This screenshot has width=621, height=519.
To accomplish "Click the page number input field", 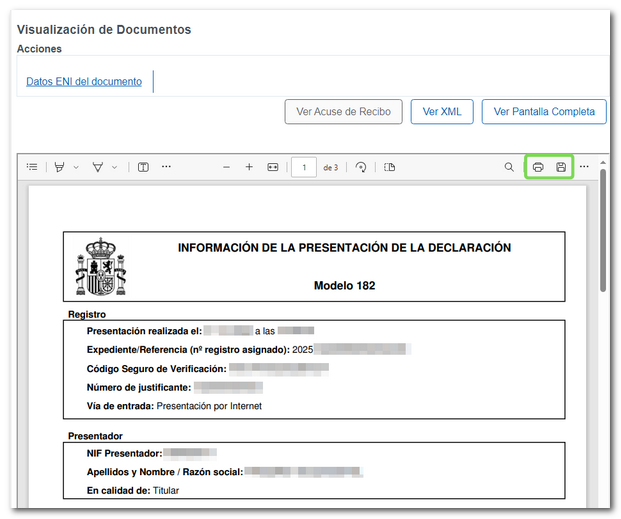I will point(304,167).
